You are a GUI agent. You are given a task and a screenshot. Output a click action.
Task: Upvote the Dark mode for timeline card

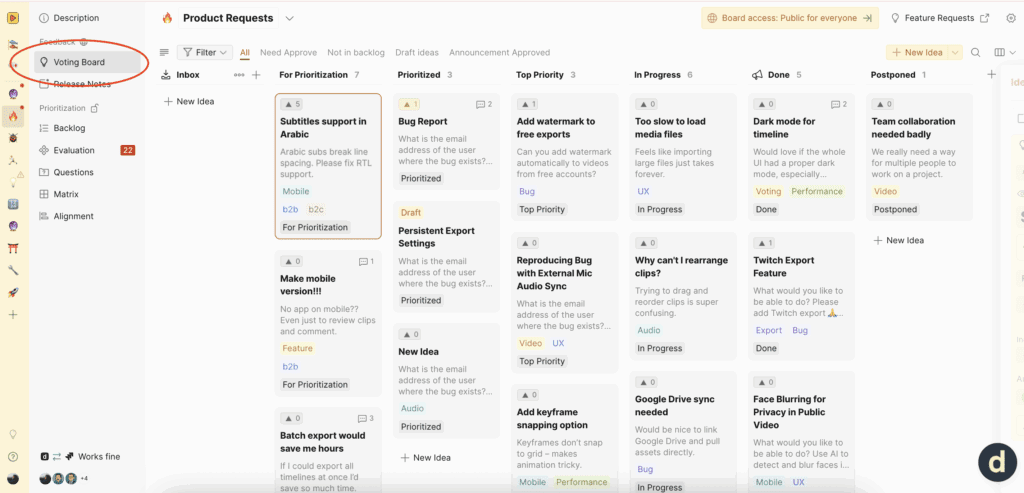point(764,104)
